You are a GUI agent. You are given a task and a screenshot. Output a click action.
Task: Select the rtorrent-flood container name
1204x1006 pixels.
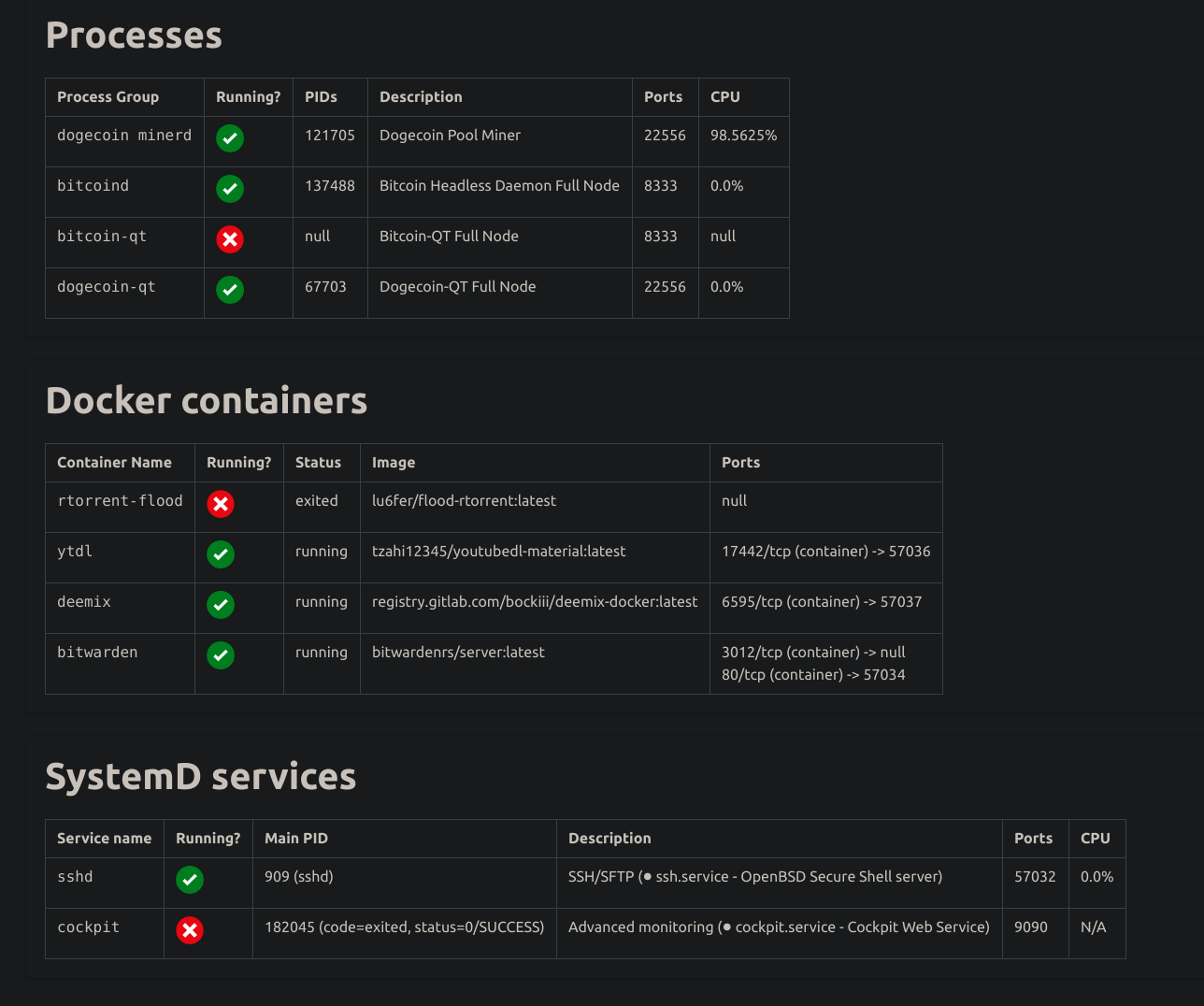tap(120, 501)
